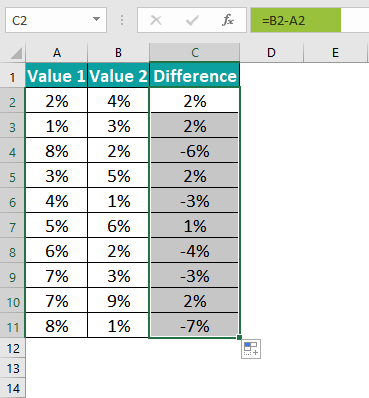The height and width of the screenshot is (398, 369).
Task: Select the cell showing -7%
Action: point(195,326)
